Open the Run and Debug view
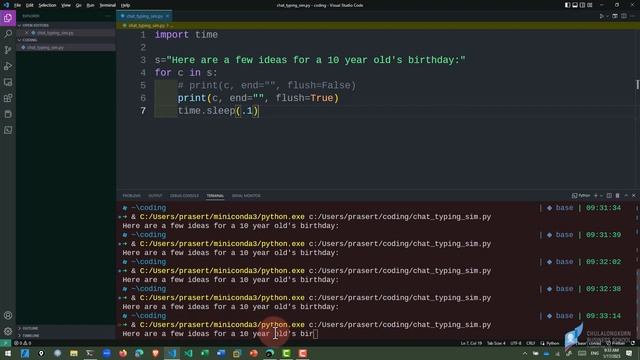640x360 pixels. click(x=8, y=66)
